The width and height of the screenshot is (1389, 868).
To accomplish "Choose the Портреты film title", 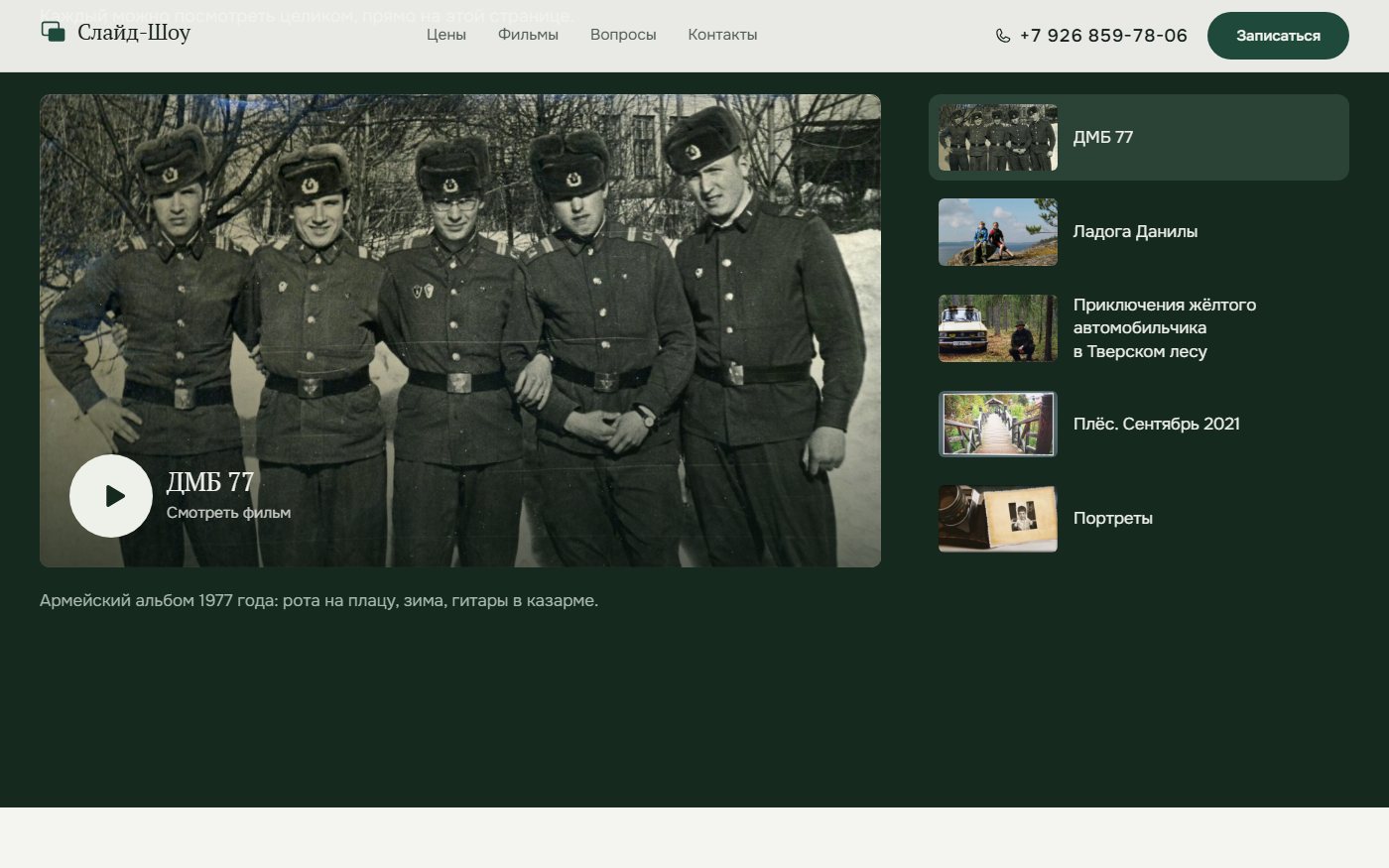I will coord(1113,518).
